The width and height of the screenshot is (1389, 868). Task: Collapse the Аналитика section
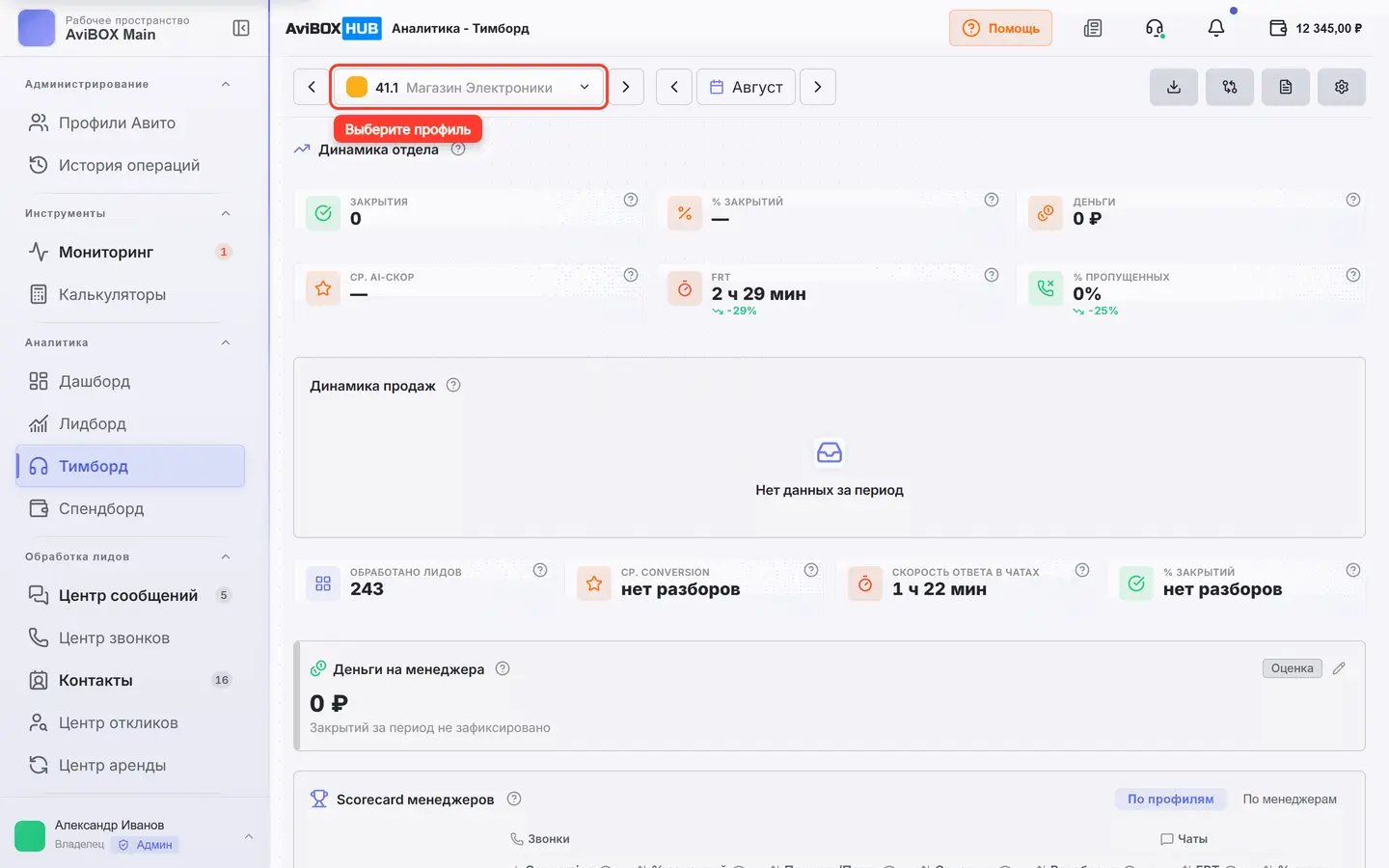[x=226, y=342]
